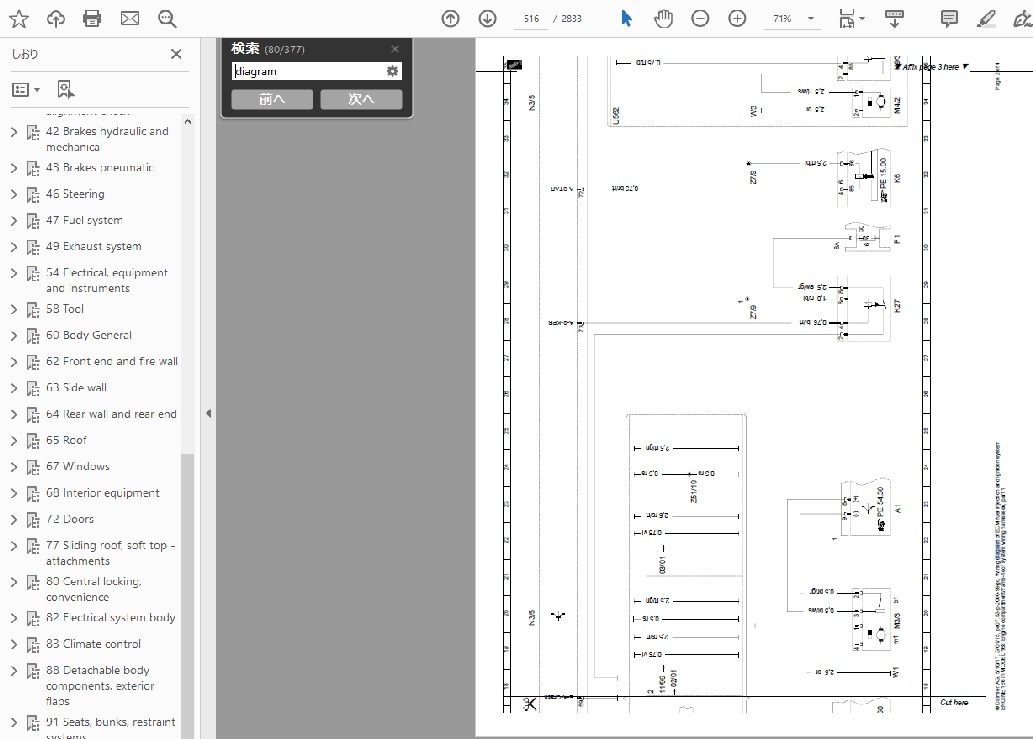Click the 次へ next result button
The height and width of the screenshot is (739, 1033).
(361, 99)
